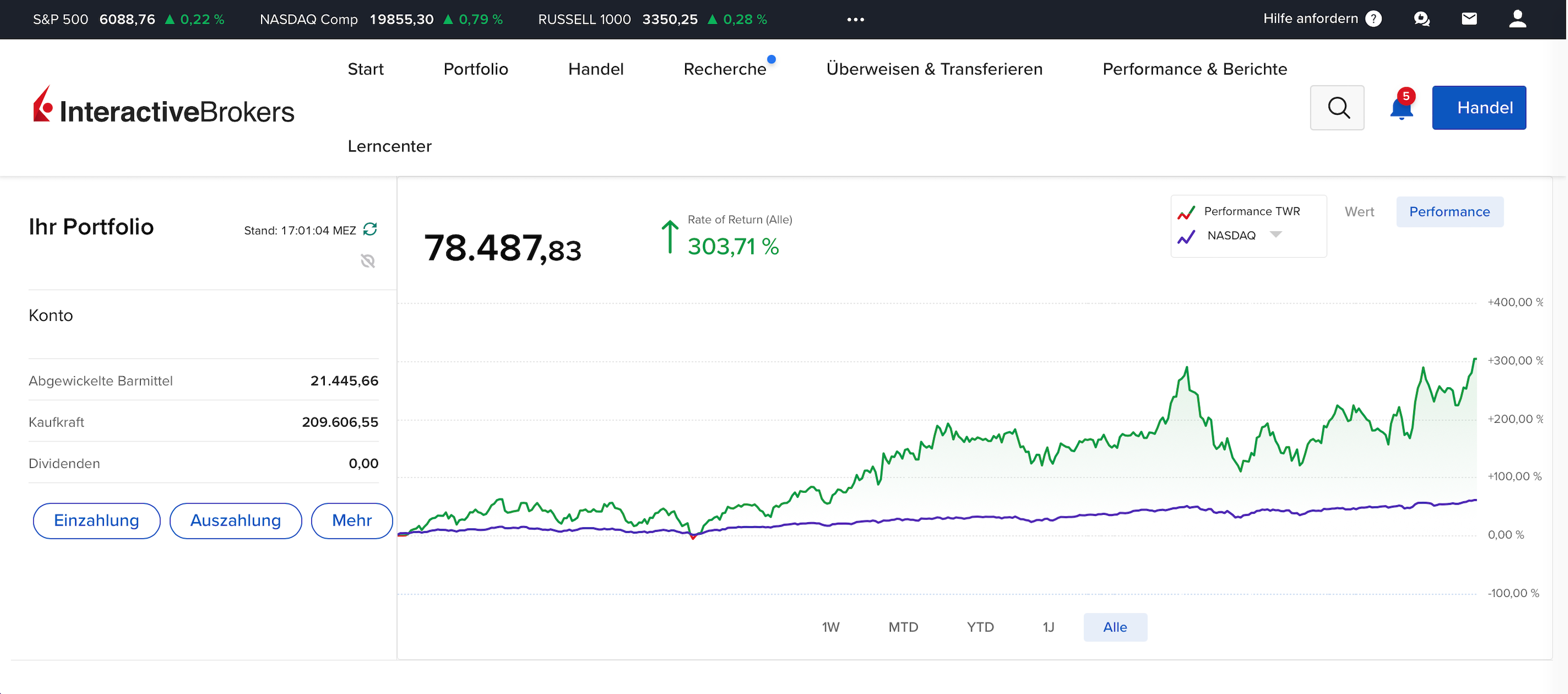Select the YTD time range
1568x694 pixels.
[979, 627]
